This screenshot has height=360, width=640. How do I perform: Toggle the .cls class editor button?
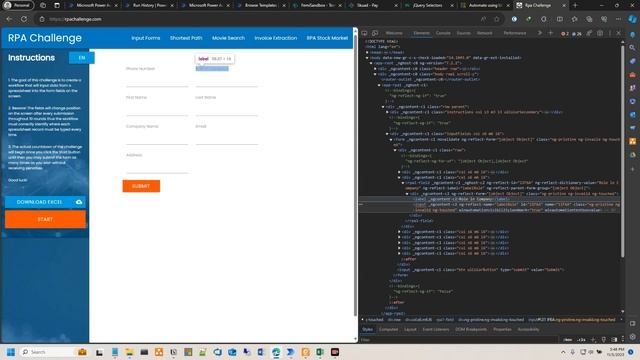(581, 340)
